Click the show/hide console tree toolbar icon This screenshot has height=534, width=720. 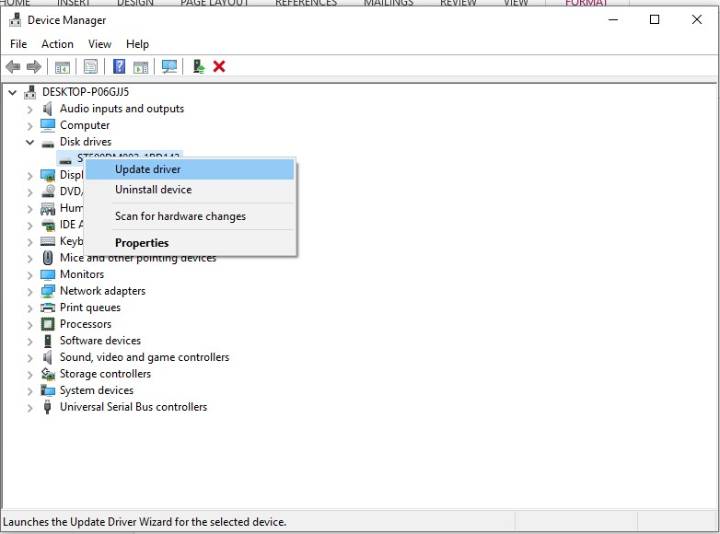(x=62, y=67)
